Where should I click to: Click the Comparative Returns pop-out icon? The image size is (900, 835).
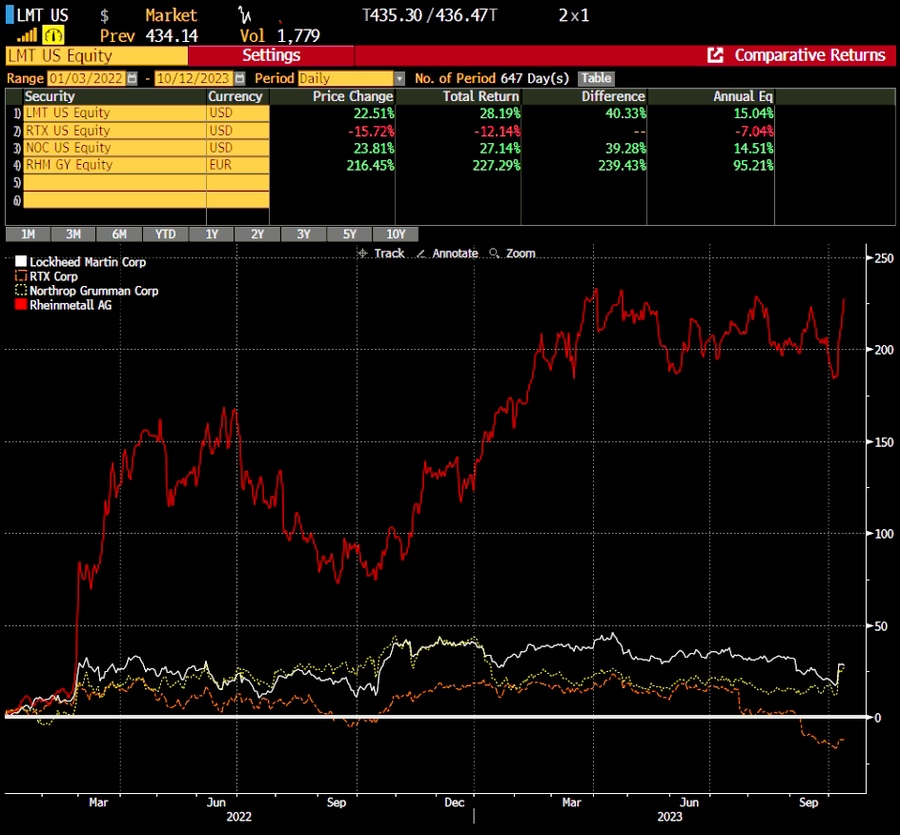point(715,55)
